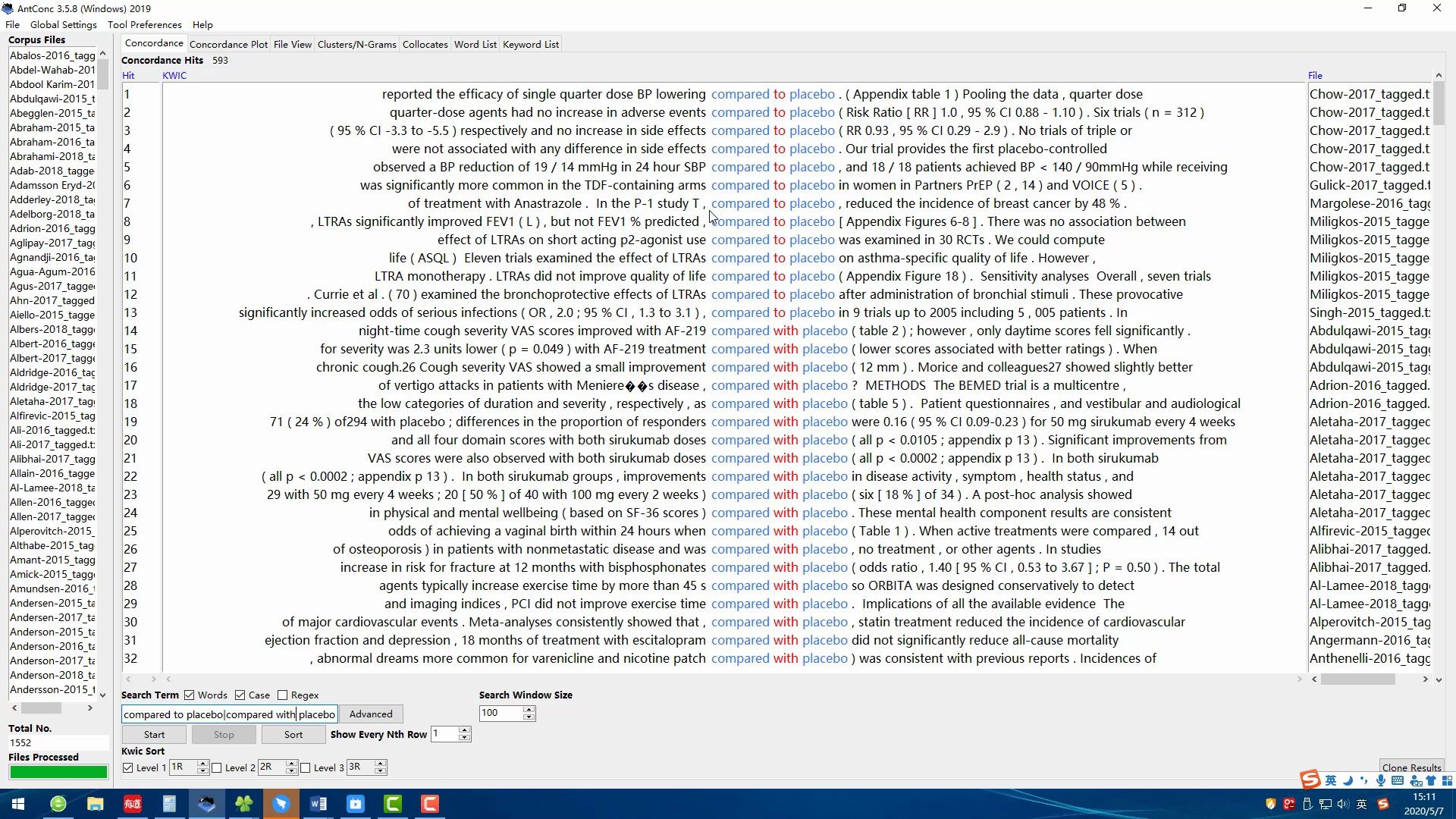Open the skin shirt icon on Sogou bar
Screen dimensions: 1456x819
tap(1430, 780)
